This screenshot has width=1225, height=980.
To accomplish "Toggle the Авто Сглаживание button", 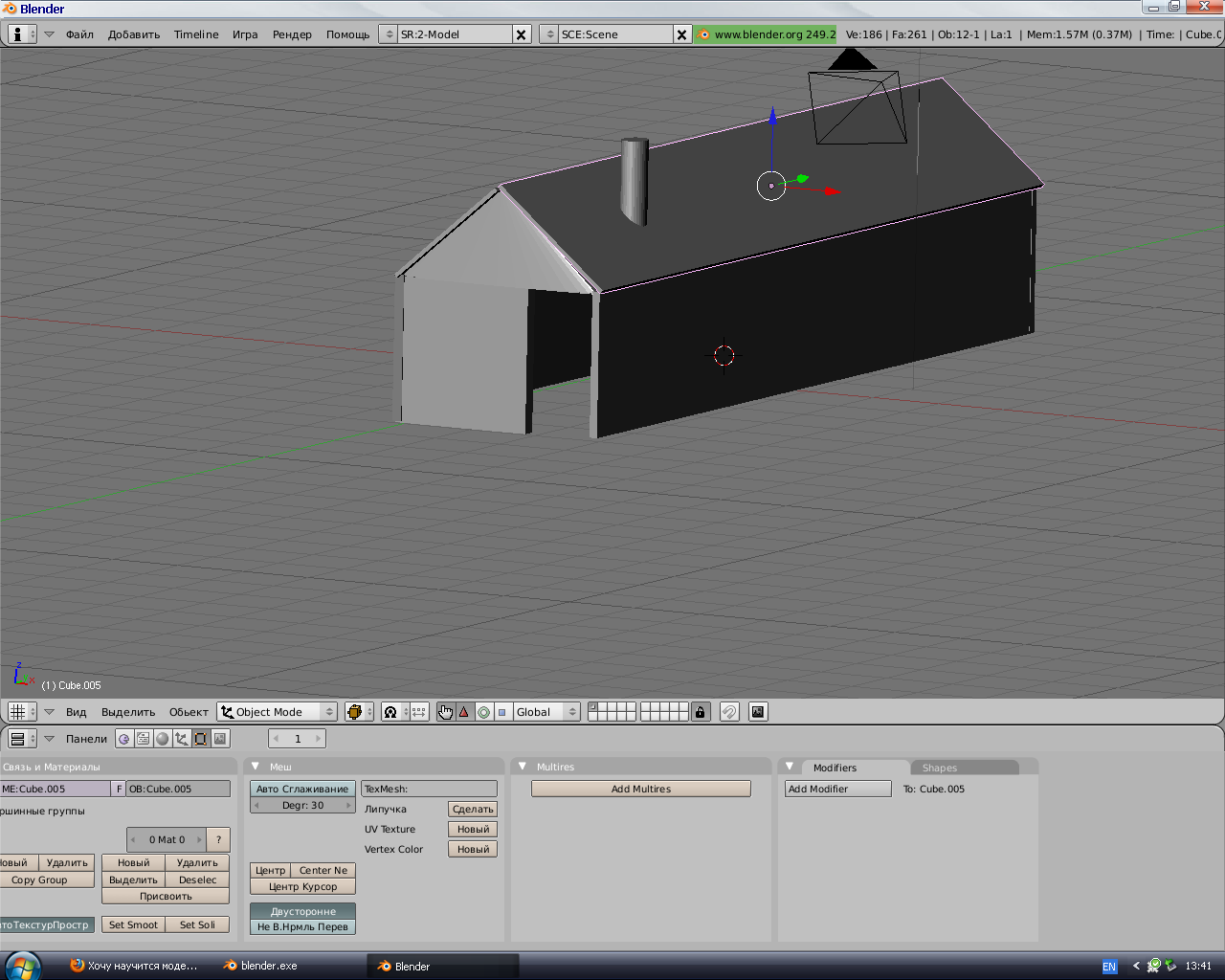I will pyautogui.click(x=302, y=789).
